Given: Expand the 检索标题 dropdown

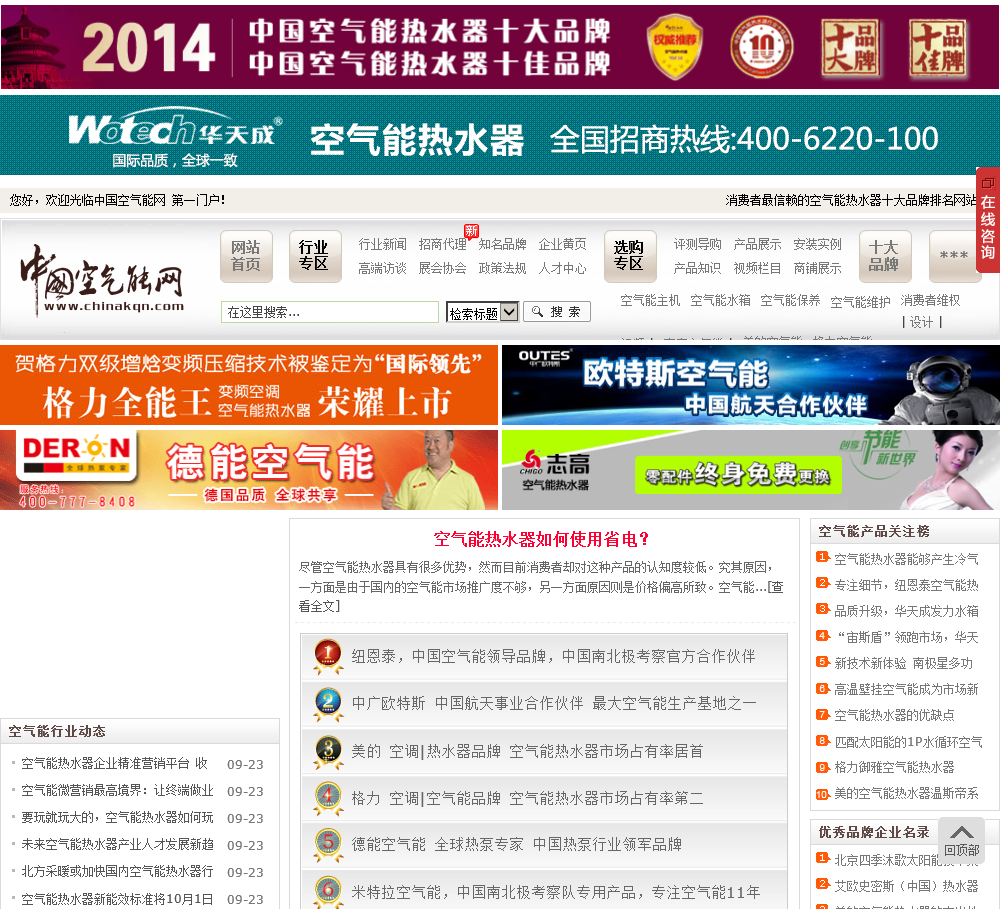Looking at the screenshot, I should (x=482, y=313).
